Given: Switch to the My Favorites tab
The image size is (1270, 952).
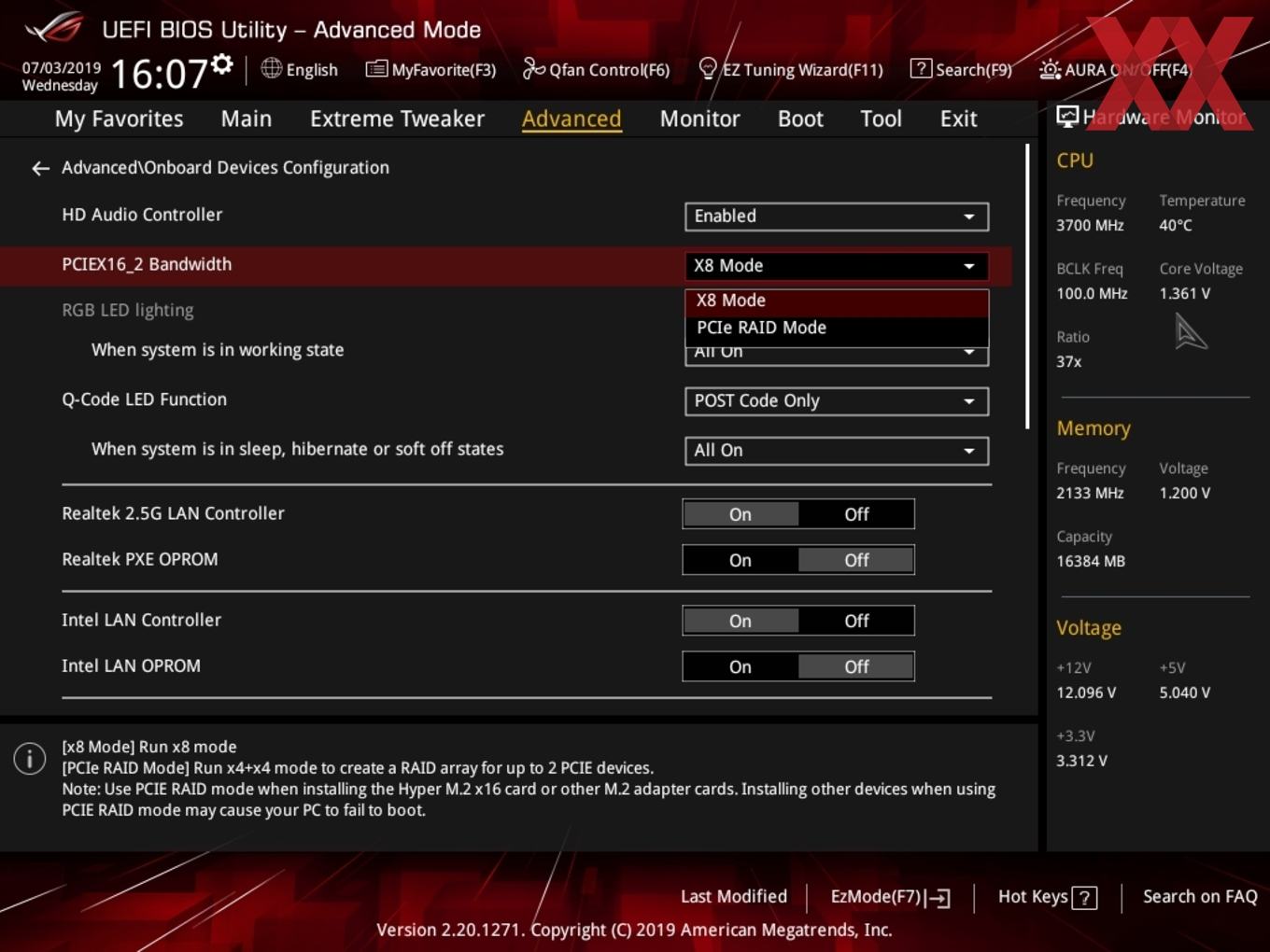Looking at the screenshot, I should 119,119.
